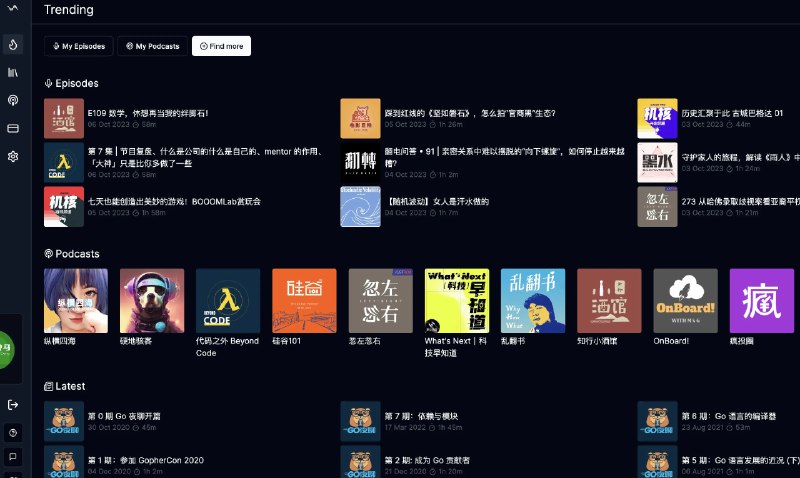This screenshot has height=478, width=800.
Task: Open the 乱翻书 podcast cover
Action: point(533,301)
